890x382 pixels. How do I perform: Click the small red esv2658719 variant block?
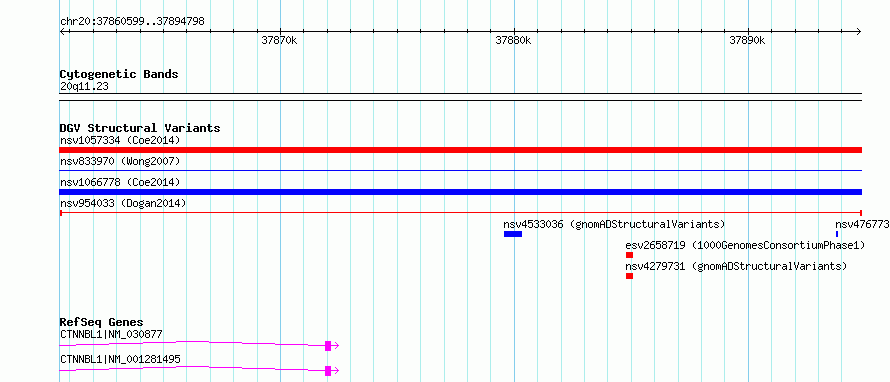pos(629,255)
